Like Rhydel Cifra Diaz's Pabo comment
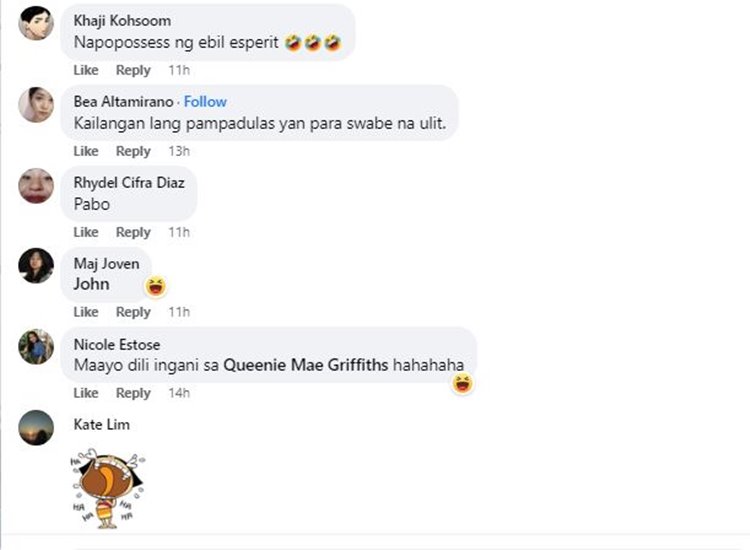 [x=86, y=232]
